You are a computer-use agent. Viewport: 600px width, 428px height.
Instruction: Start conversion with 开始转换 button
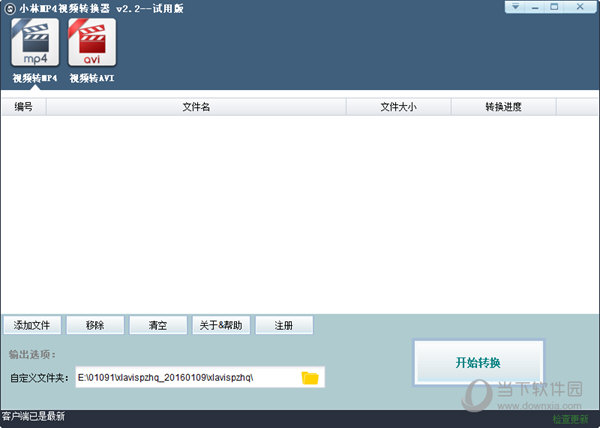(x=478, y=362)
